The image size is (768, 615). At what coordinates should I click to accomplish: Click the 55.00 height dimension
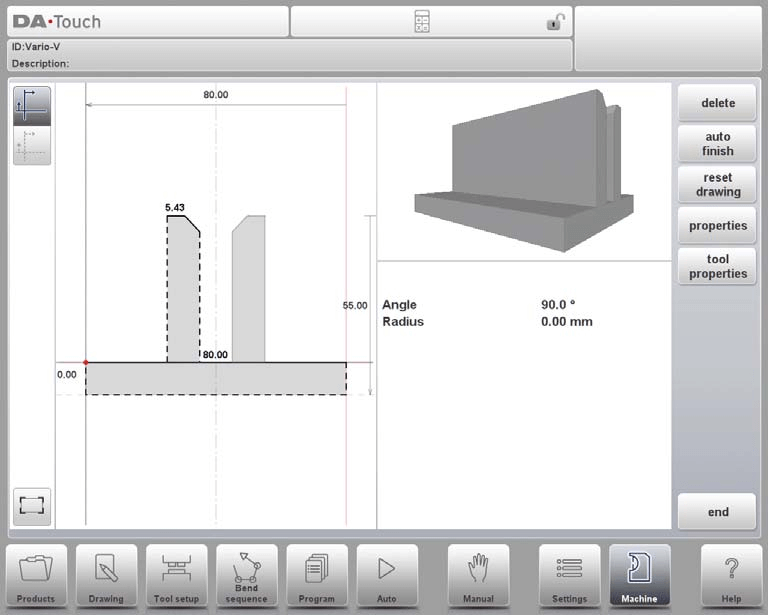coord(355,306)
